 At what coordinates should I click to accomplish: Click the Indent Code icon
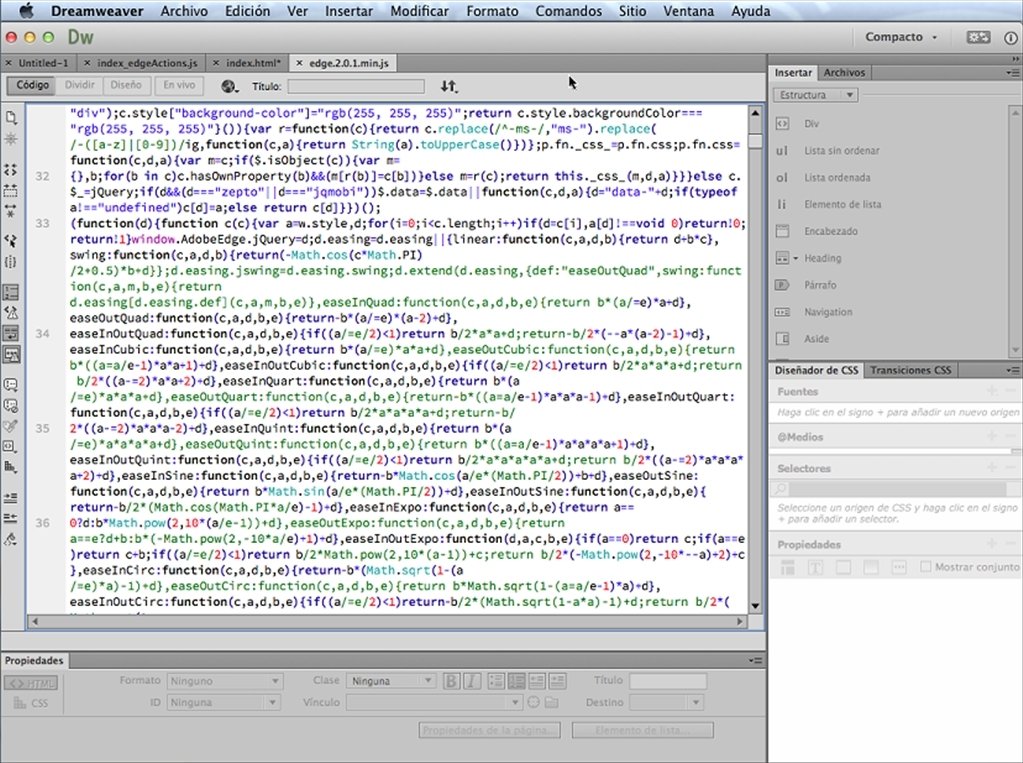tap(11, 497)
